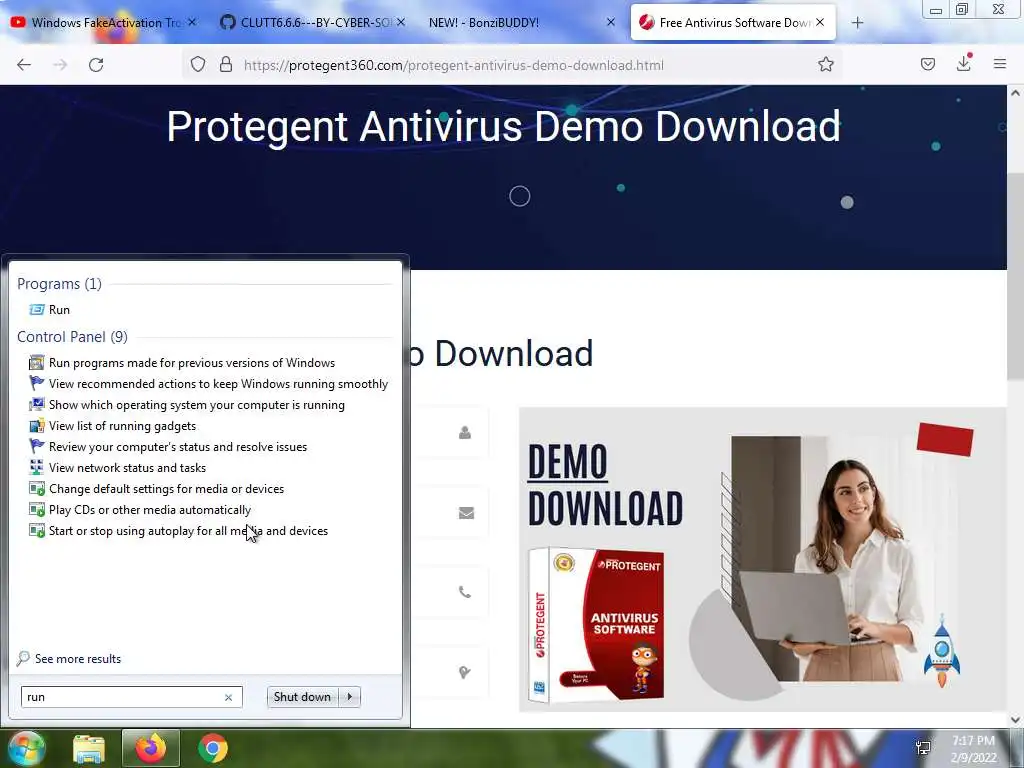Click the Demo Download banner image
The width and height of the screenshot is (1024, 768).
(x=763, y=559)
